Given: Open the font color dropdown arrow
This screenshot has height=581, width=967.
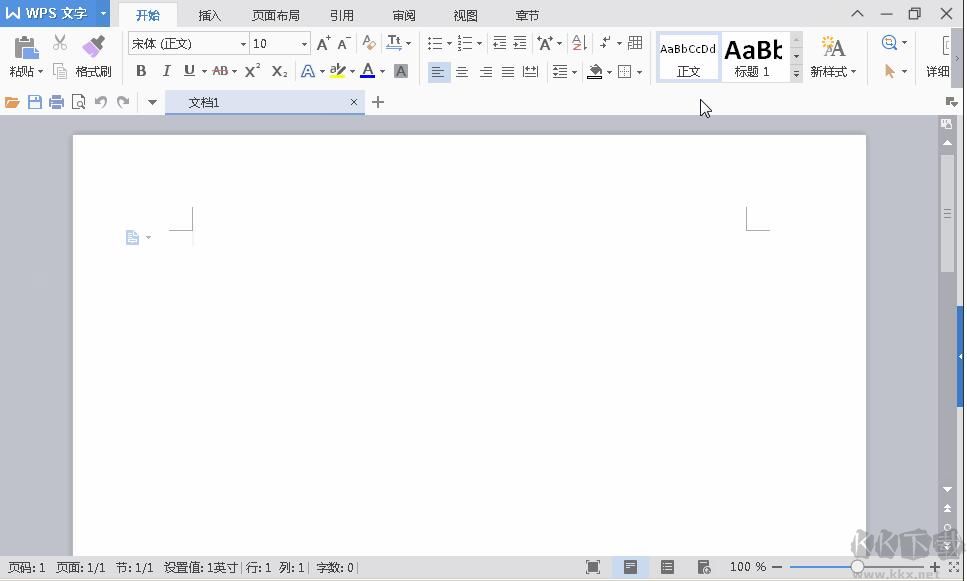Looking at the screenshot, I should coord(382,71).
